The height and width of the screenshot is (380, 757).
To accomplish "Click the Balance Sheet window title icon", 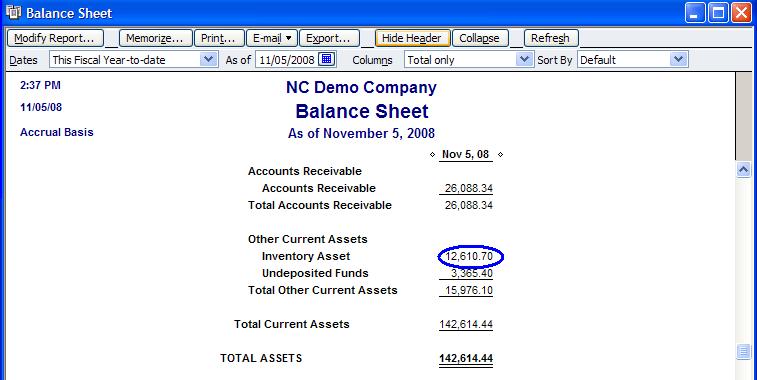I will (14, 13).
